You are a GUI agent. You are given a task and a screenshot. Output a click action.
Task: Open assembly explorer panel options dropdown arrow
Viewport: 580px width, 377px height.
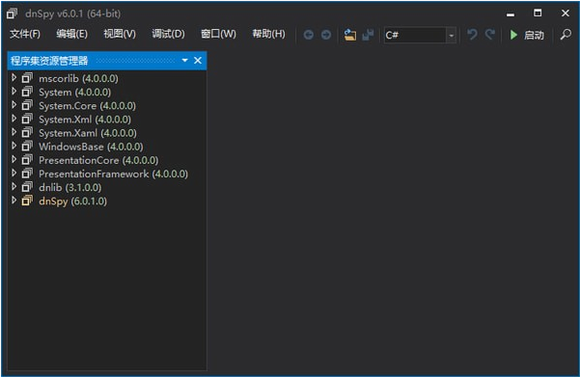point(185,60)
